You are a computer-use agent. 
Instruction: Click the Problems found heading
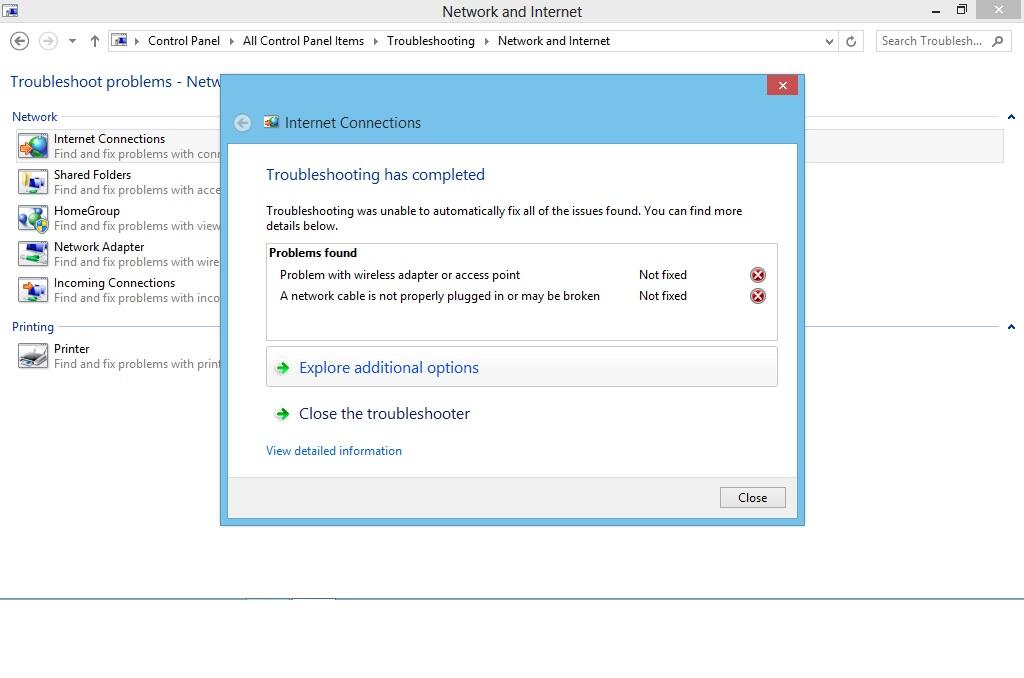pyautogui.click(x=313, y=253)
